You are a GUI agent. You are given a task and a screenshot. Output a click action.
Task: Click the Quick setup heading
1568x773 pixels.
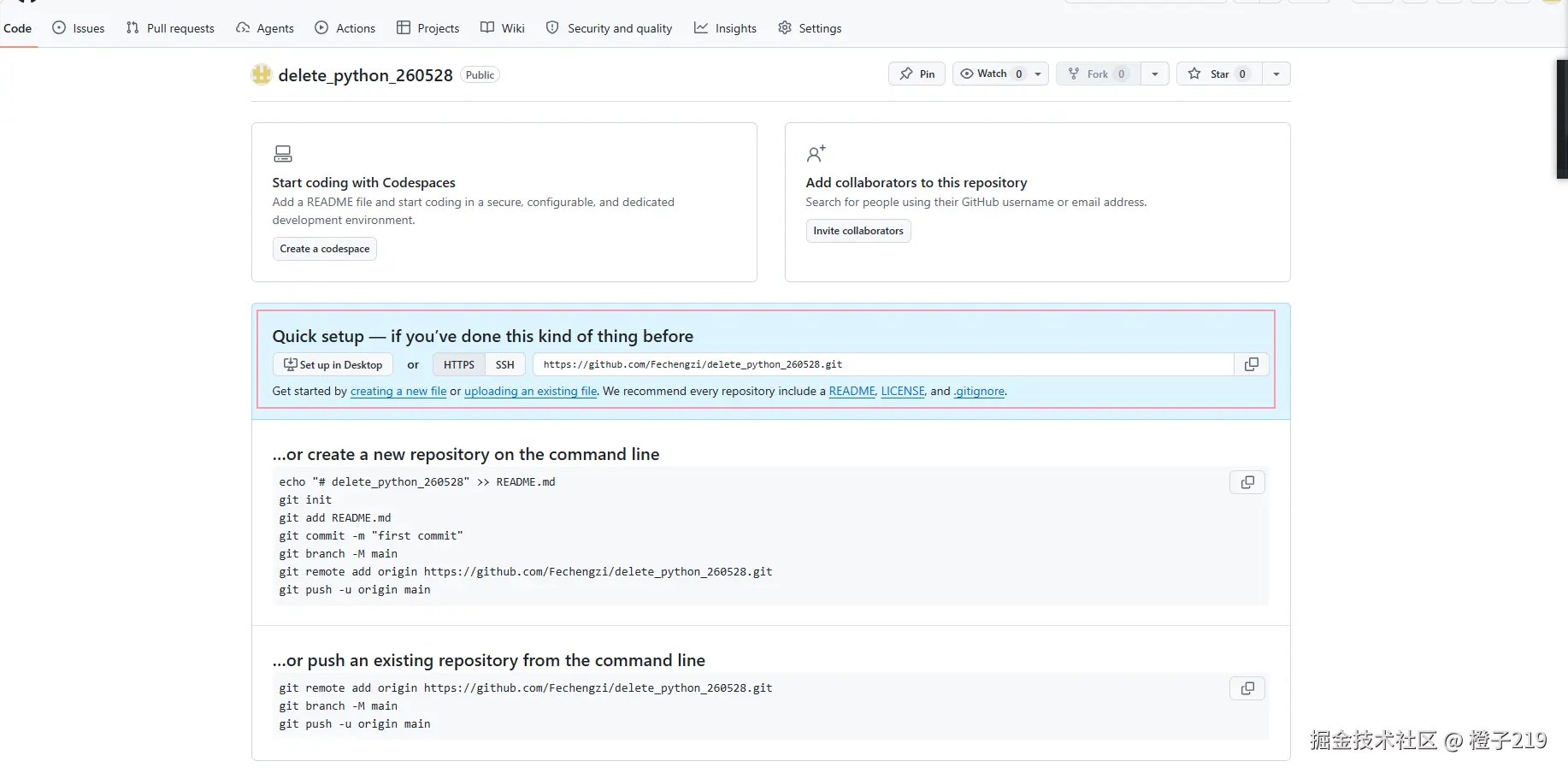pyautogui.click(x=483, y=336)
